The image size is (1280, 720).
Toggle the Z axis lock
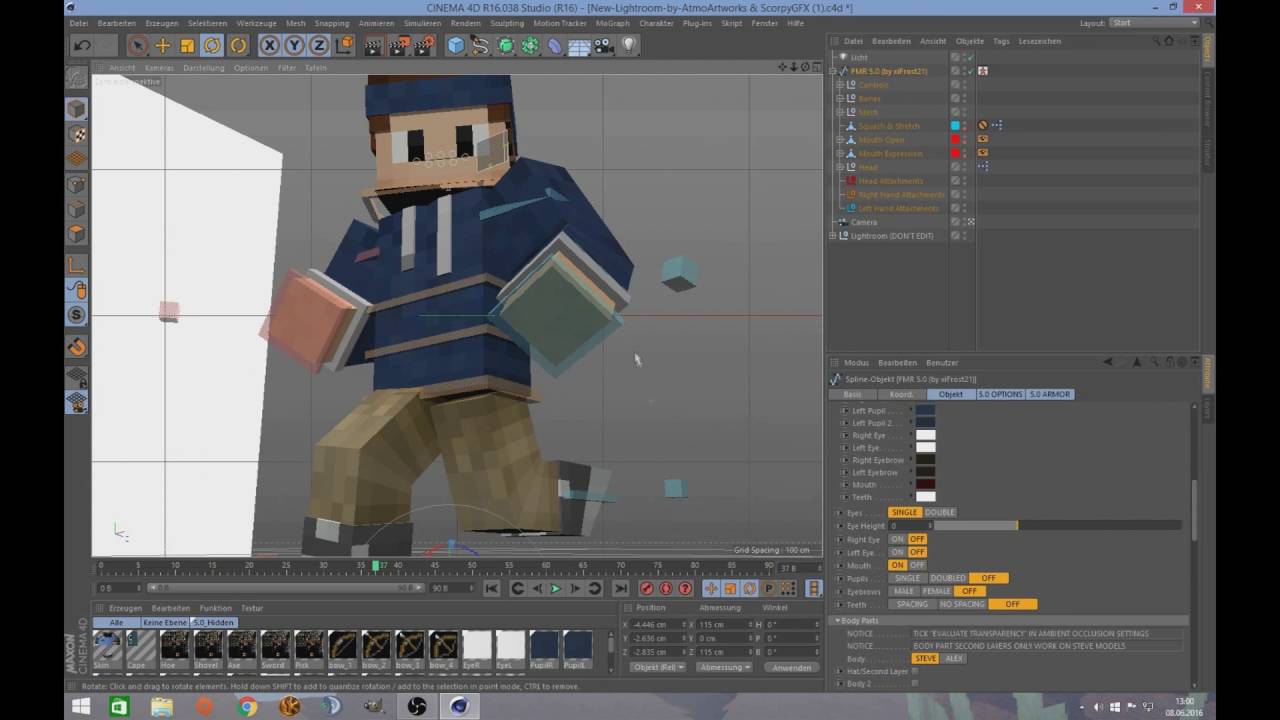[x=319, y=45]
